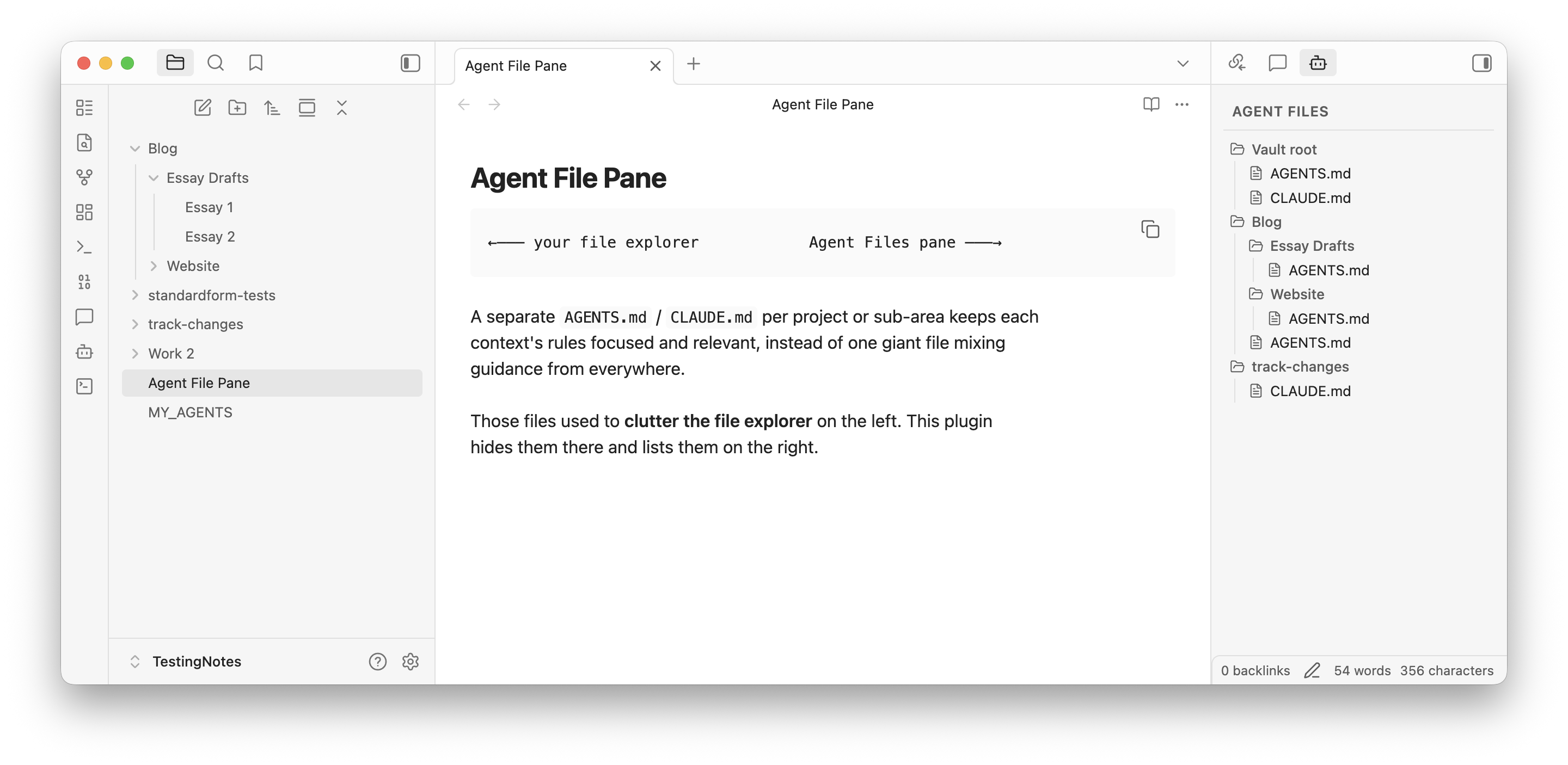The width and height of the screenshot is (1568, 765).
Task: Expand the track-changes folder in explorer
Action: tap(272, 324)
